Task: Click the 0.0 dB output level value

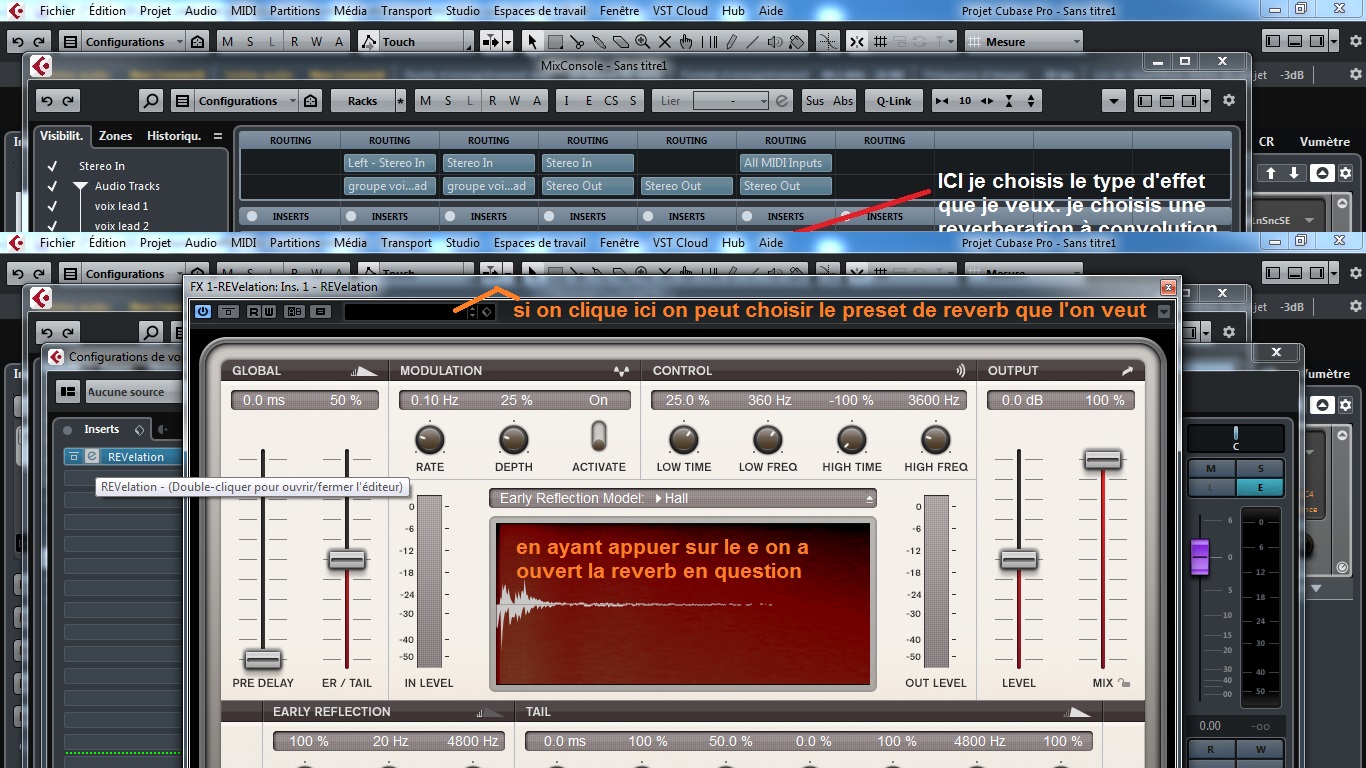Action: point(1020,400)
